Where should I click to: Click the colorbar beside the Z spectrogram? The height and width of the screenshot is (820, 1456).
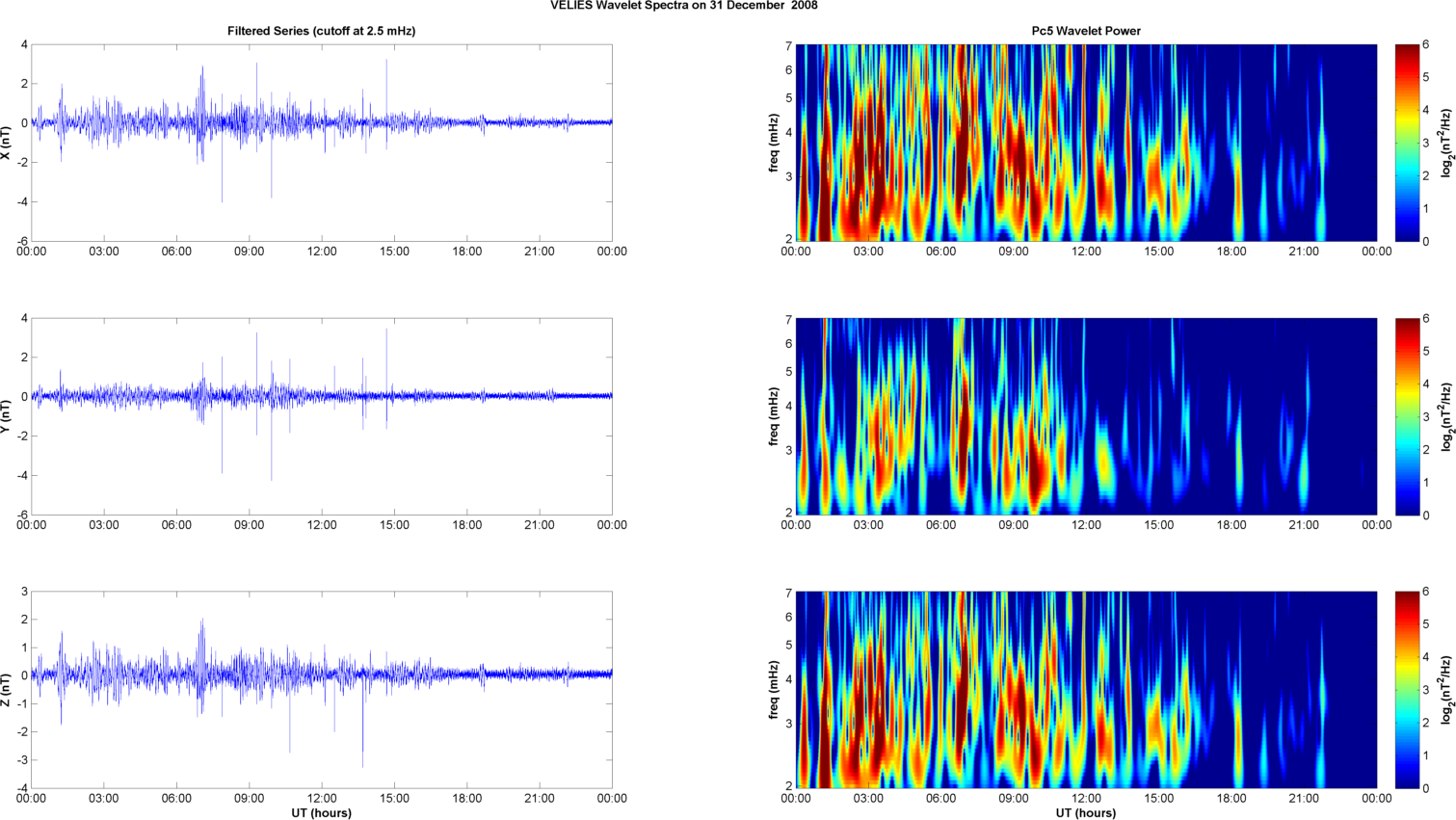point(1407,690)
